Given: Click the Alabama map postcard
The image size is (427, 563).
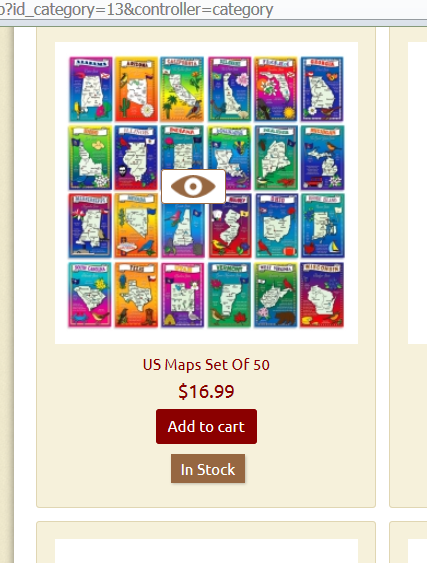Looking at the screenshot, I should (91, 89).
